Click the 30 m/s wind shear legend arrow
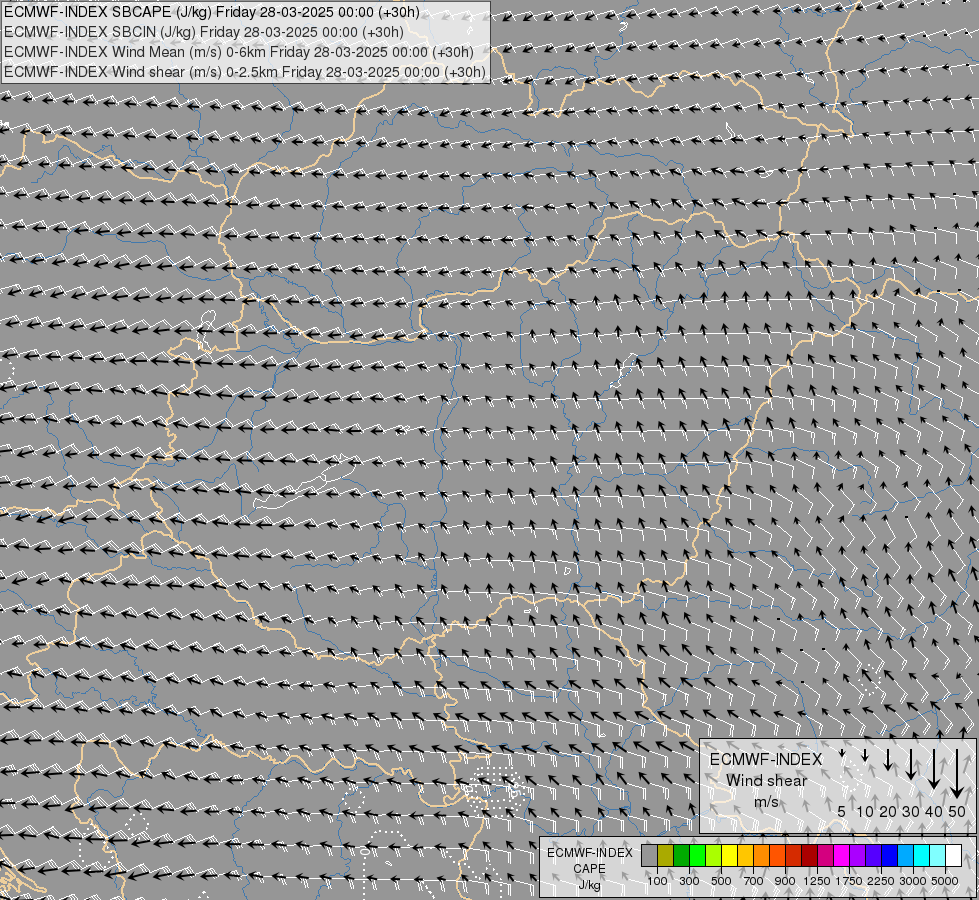Image resolution: width=979 pixels, height=900 pixels. (x=911, y=764)
